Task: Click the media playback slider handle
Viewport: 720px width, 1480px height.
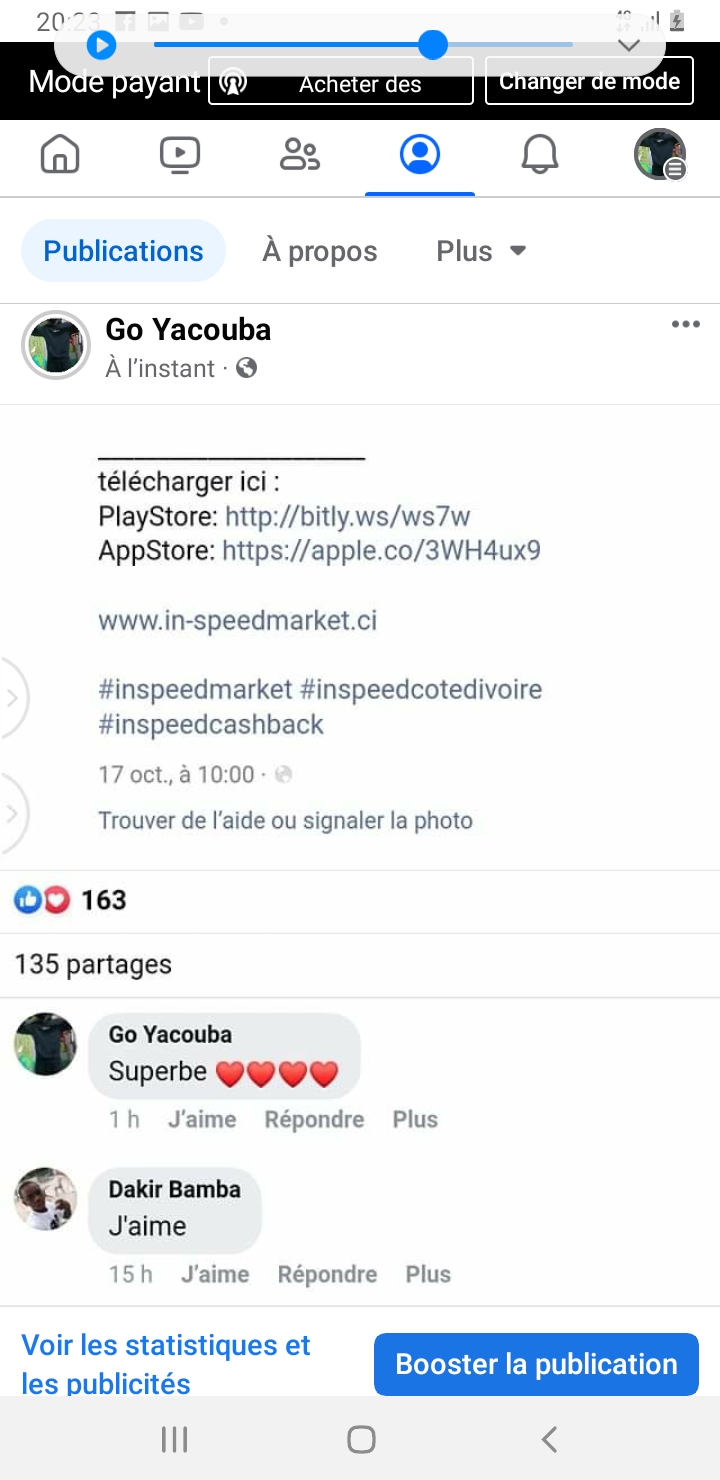Action: coord(432,45)
